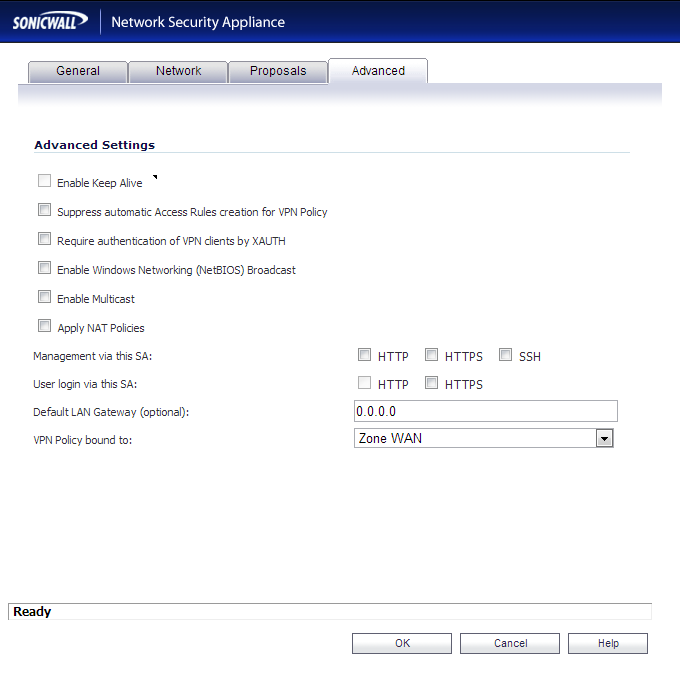Enable HTTPS for Management via this SA
Viewport: 680px width, 690px height.
click(431, 355)
